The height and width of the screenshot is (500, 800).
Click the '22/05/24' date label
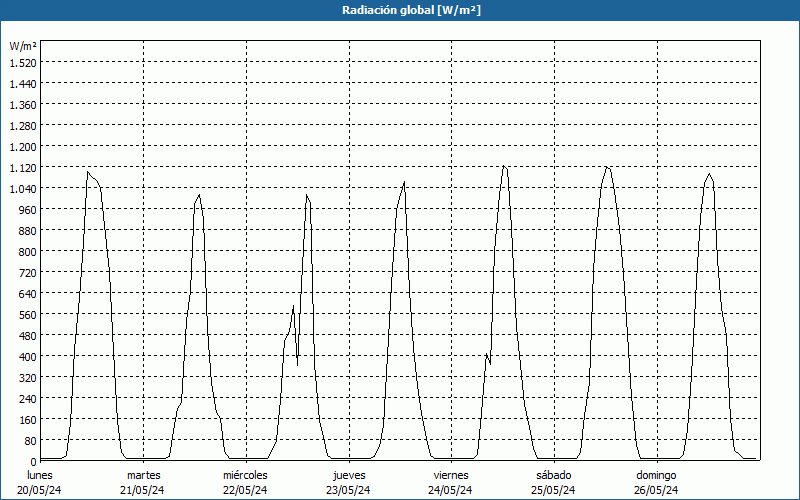[x=245, y=490]
